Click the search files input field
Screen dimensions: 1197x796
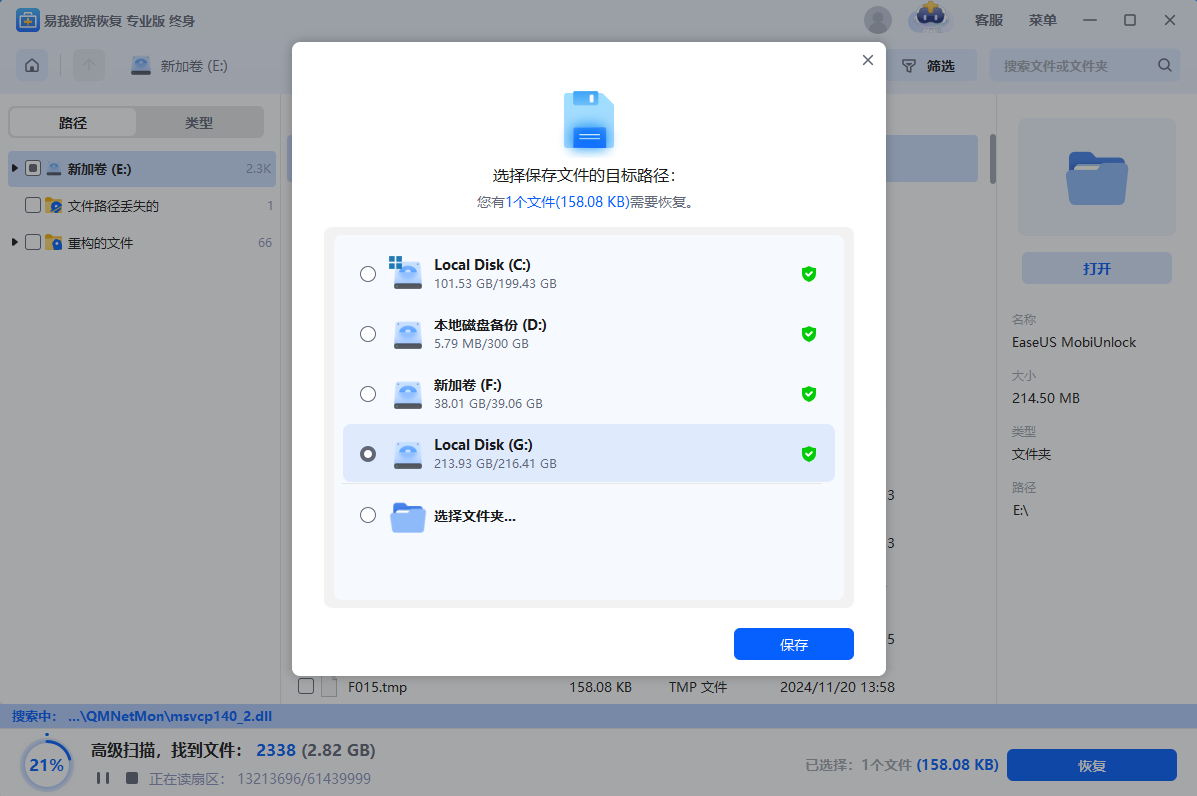1075,66
